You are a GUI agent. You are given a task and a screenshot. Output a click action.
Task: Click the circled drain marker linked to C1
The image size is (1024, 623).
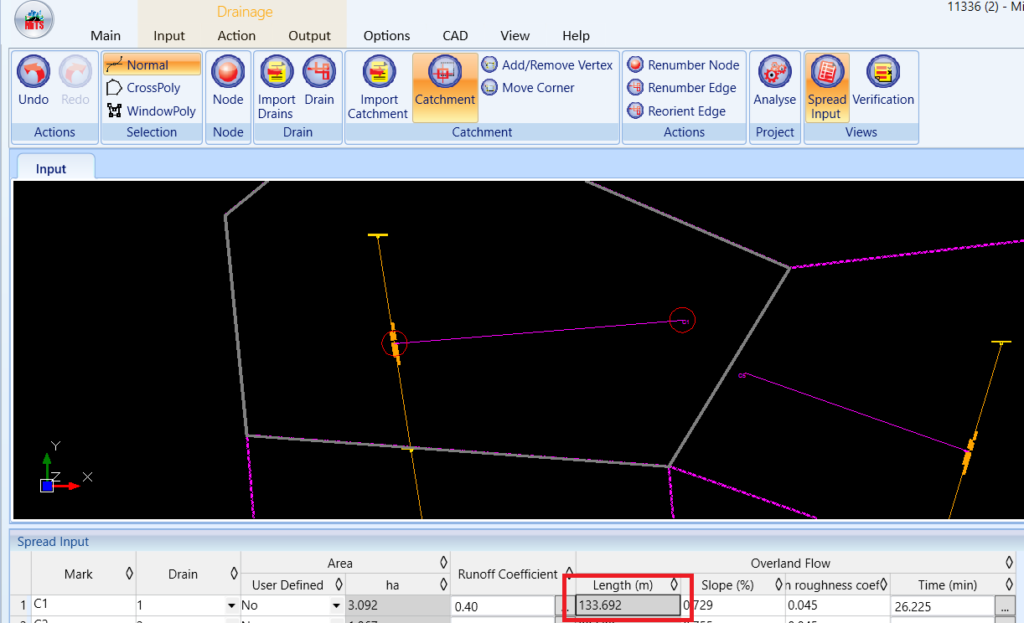click(x=394, y=343)
